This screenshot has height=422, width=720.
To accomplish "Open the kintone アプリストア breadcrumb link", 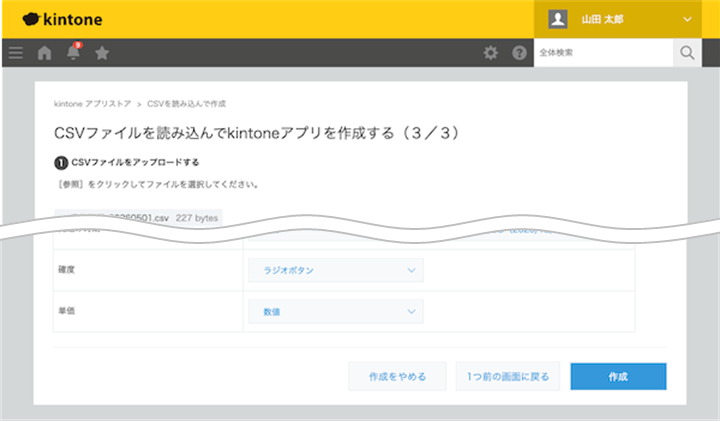I will [92, 104].
